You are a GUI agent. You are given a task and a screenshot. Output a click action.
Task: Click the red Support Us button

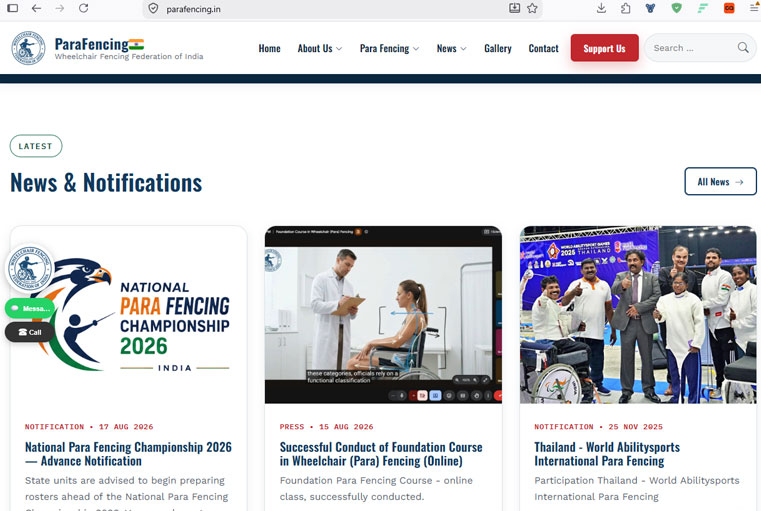[604, 48]
